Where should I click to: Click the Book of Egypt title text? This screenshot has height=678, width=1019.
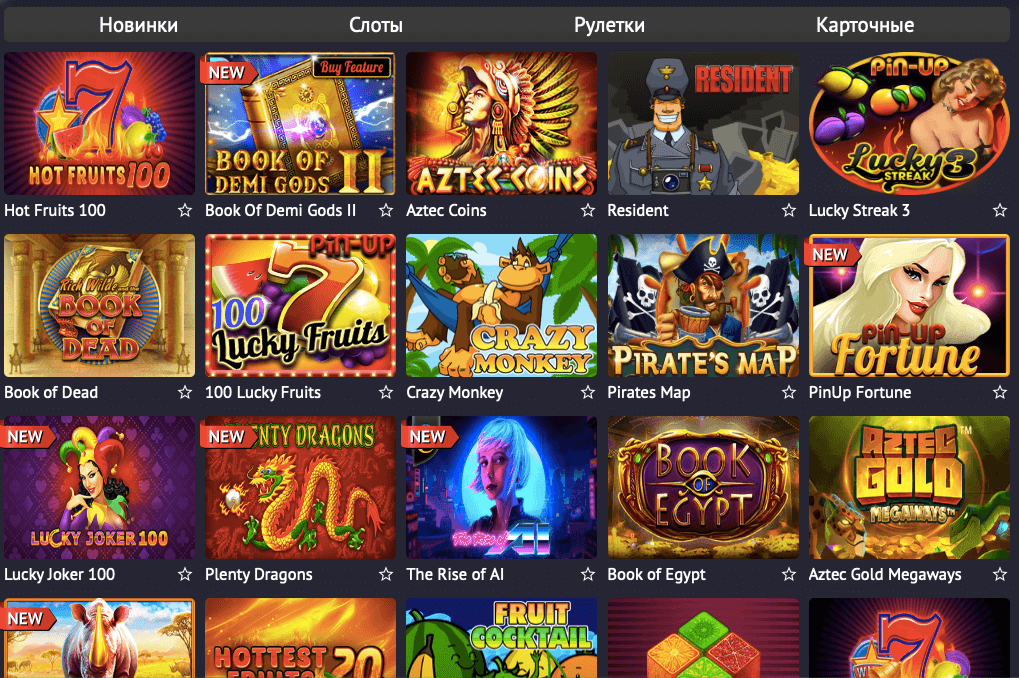click(656, 575)
